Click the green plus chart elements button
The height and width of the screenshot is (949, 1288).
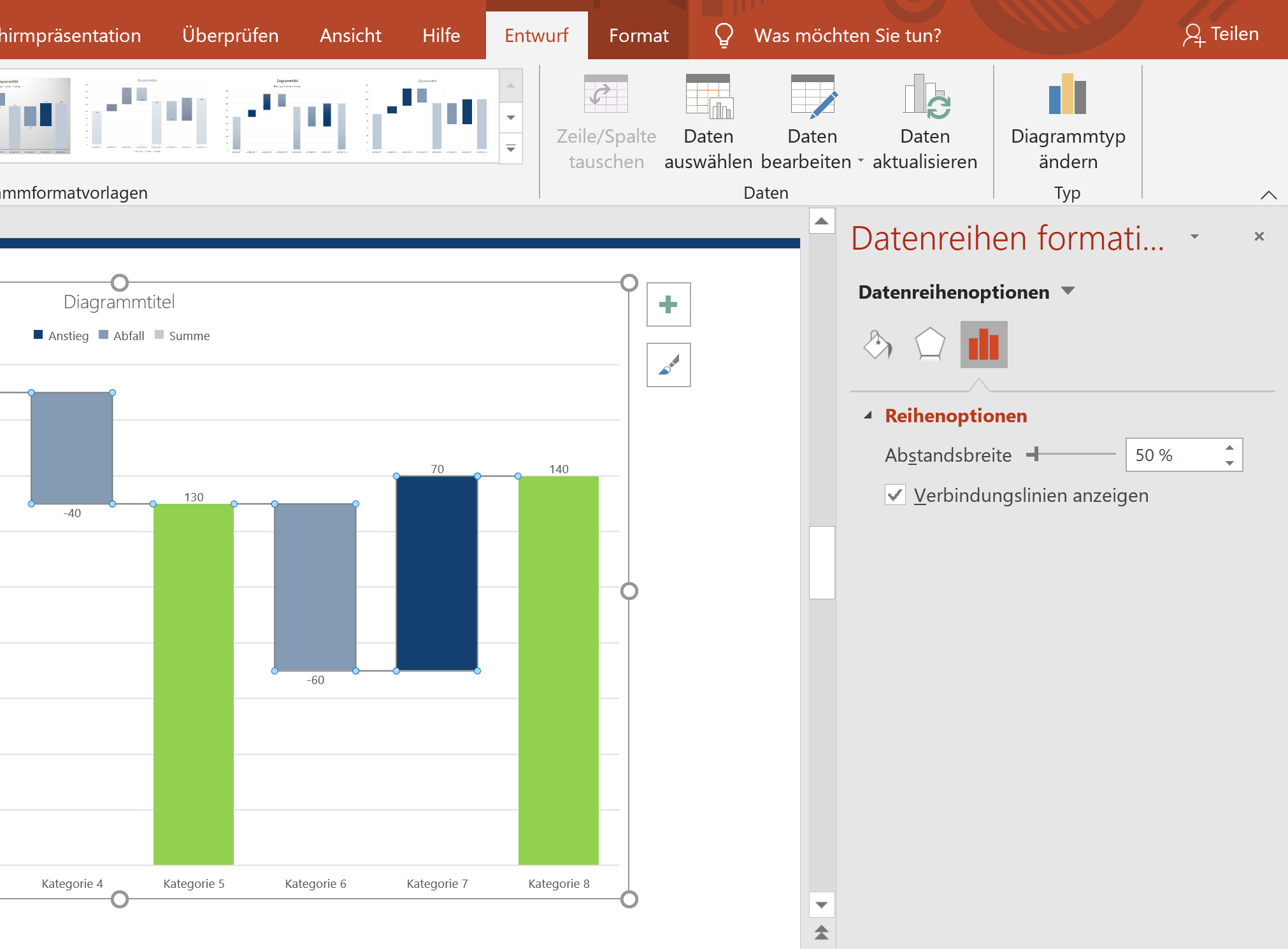(x=668, y=305)
